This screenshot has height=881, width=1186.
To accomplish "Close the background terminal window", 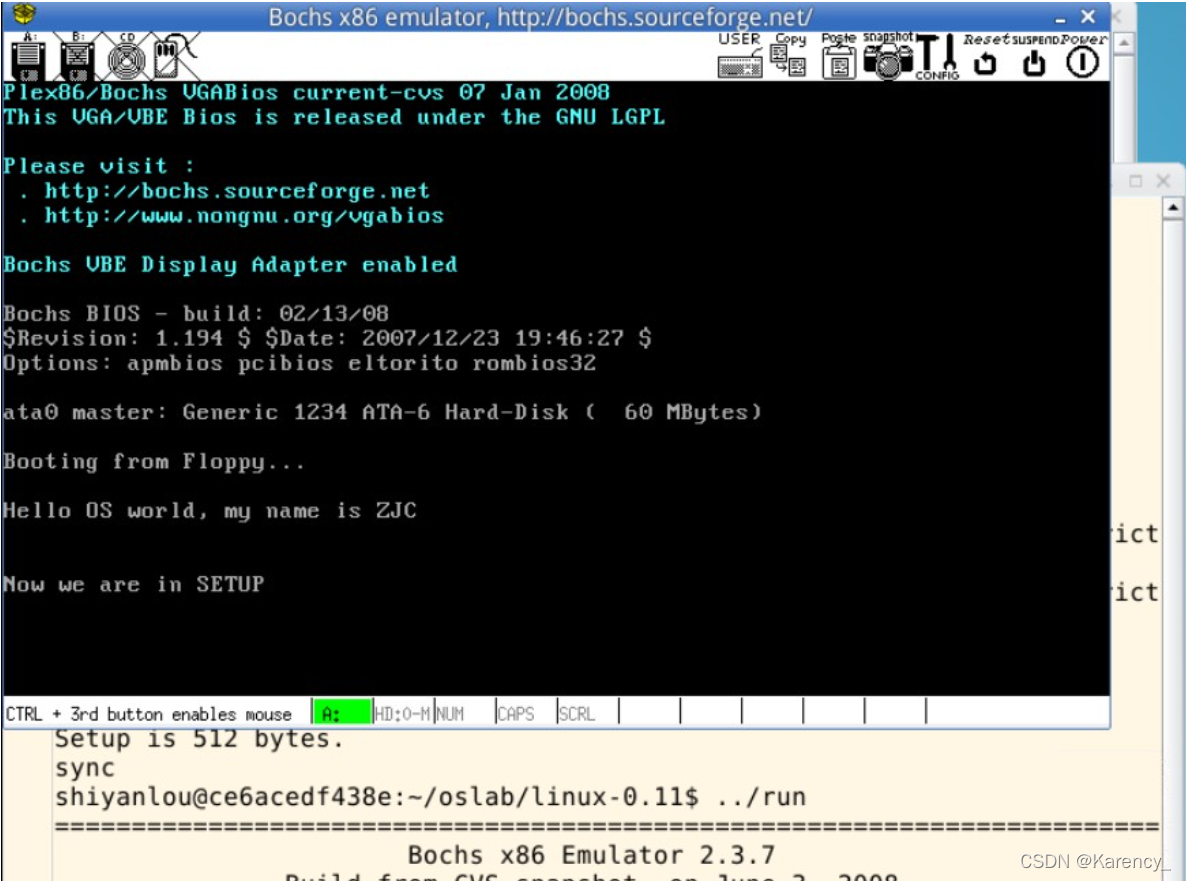I will (x=1163, y=181).
